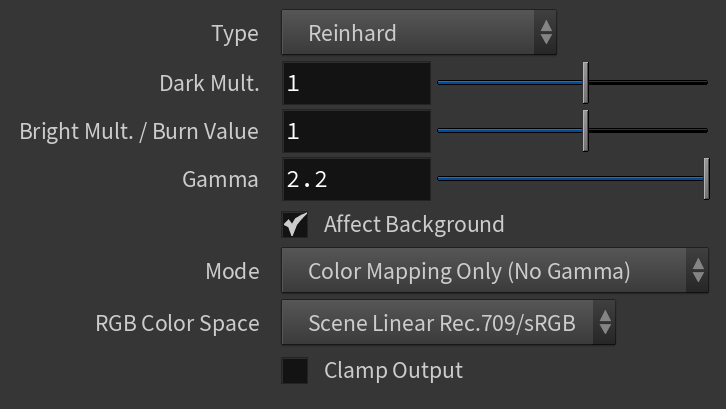Click the Mode dropdown arrow icon
The height and width of the screenshot is (409, 726).
coord(698,271)
